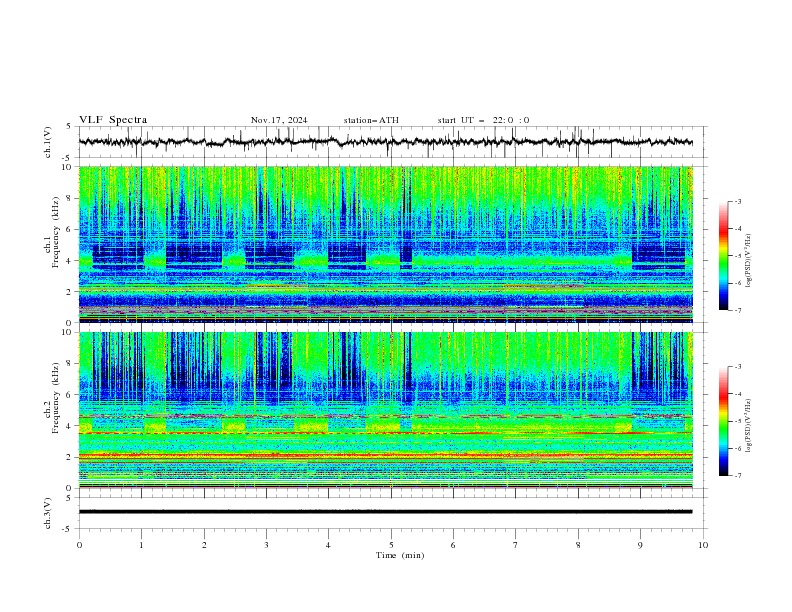Click the ch.2 'Frequency (kHz)' axis label
The image size is (792, 612).
pos(56,398)
